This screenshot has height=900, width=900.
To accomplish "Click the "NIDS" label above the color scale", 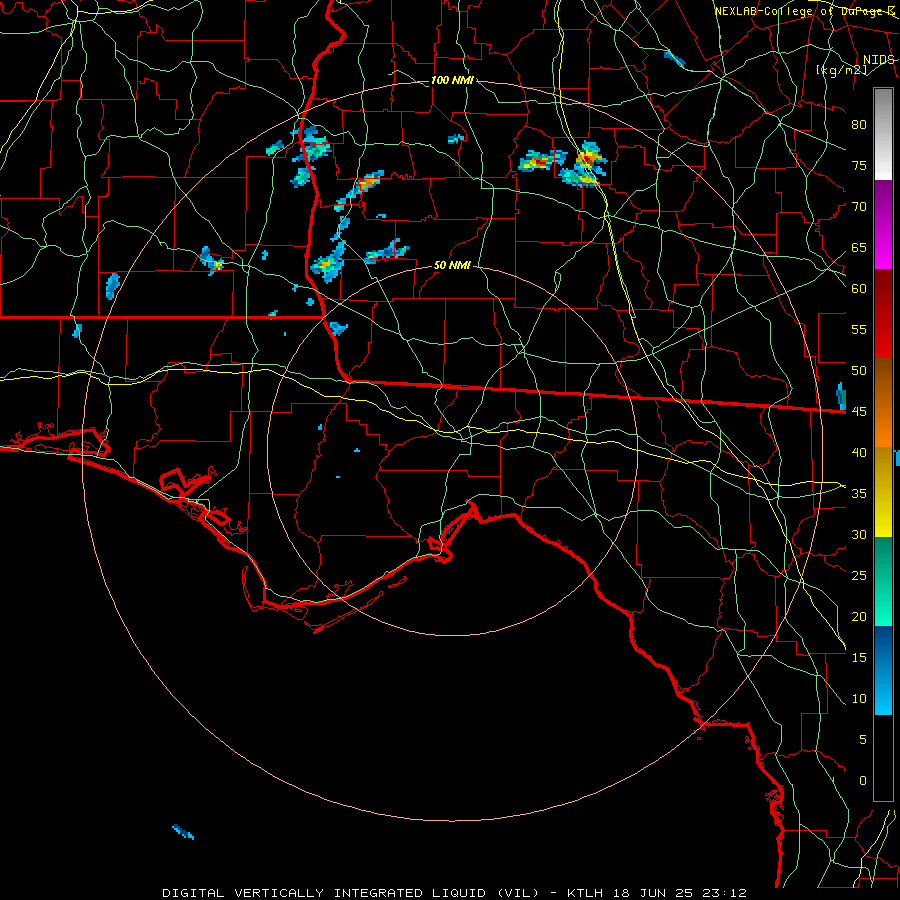I will [879, 60].
